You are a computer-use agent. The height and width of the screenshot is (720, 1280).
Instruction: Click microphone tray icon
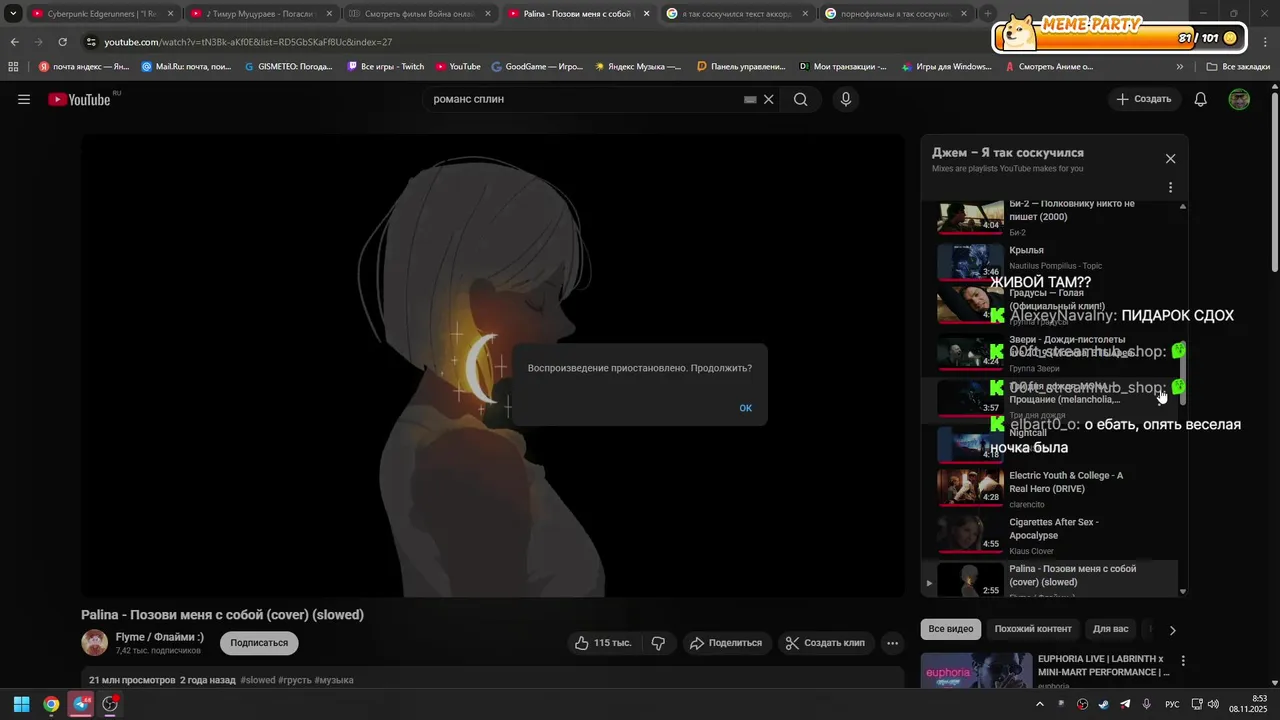point(1147,704)
